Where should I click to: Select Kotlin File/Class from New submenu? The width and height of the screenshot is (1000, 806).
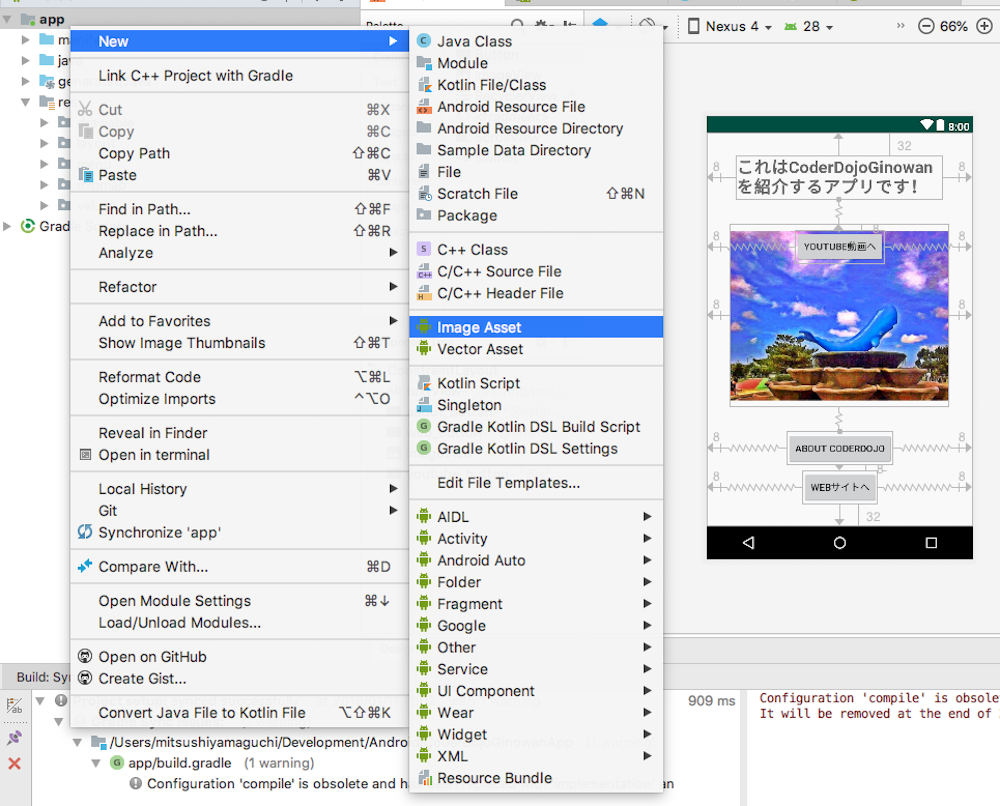(491, 85)
